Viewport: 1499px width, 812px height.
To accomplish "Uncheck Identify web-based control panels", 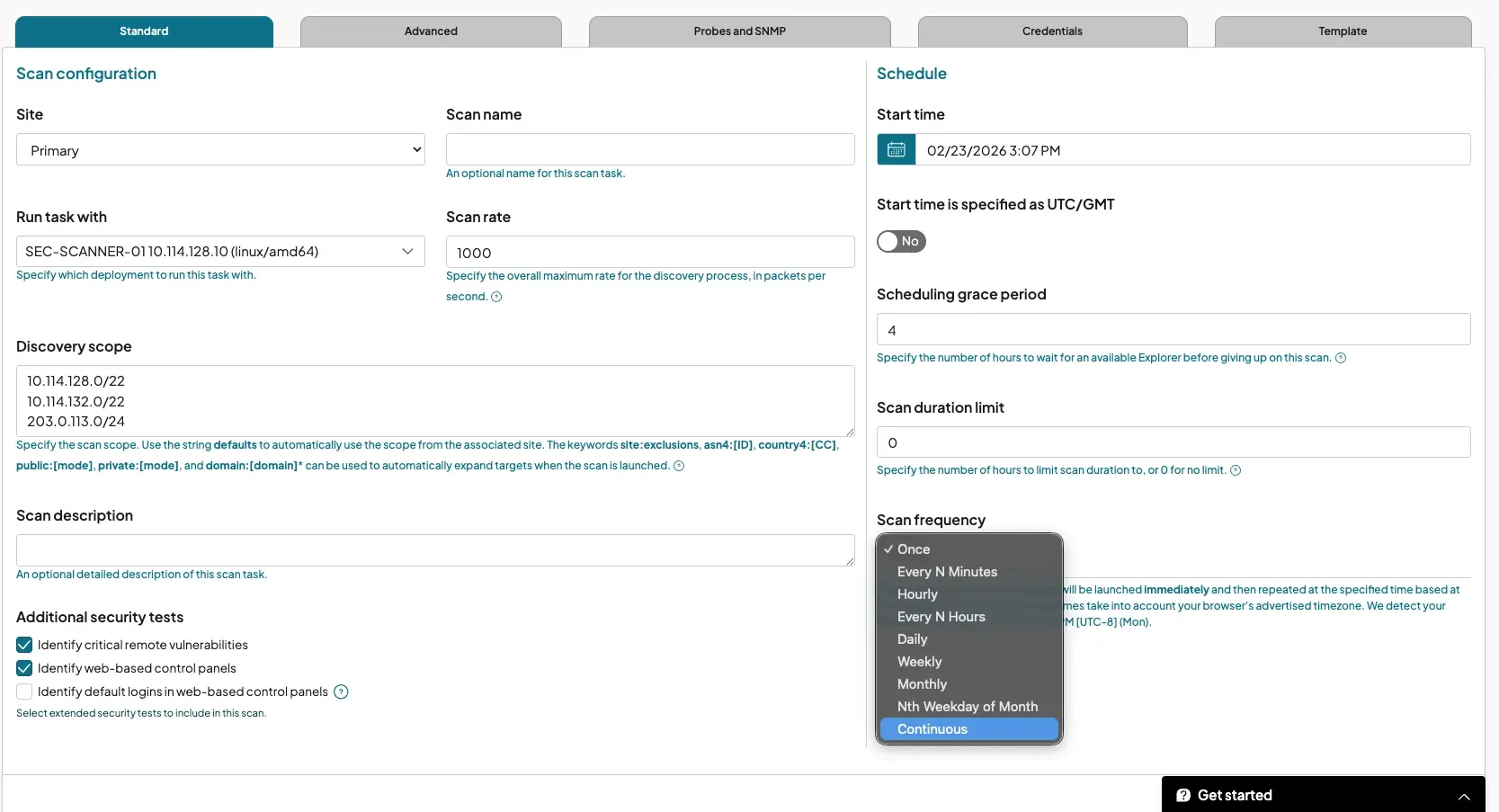I will [x=24, y=668].
